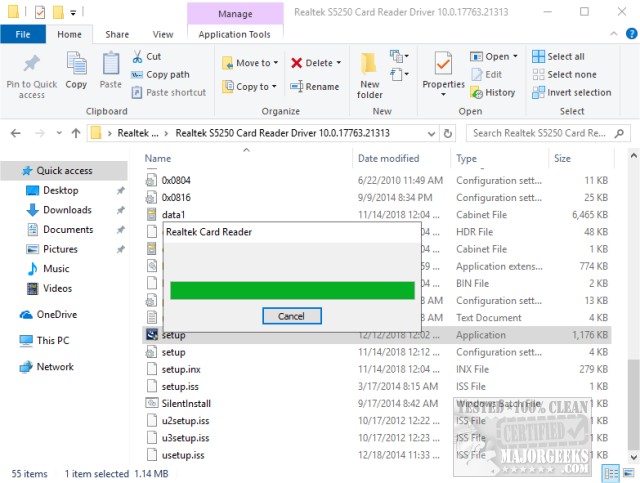Expand the Open button dropdown arrow
Image resolution: width=640 pixels, height=483 pixels.
[515, 56]
